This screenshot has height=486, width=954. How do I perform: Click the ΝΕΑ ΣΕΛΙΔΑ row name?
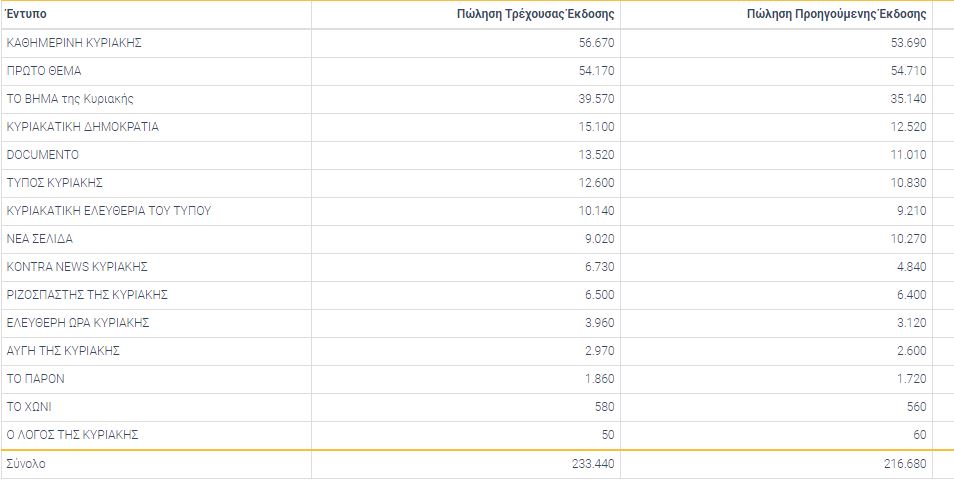coord(39,239)
